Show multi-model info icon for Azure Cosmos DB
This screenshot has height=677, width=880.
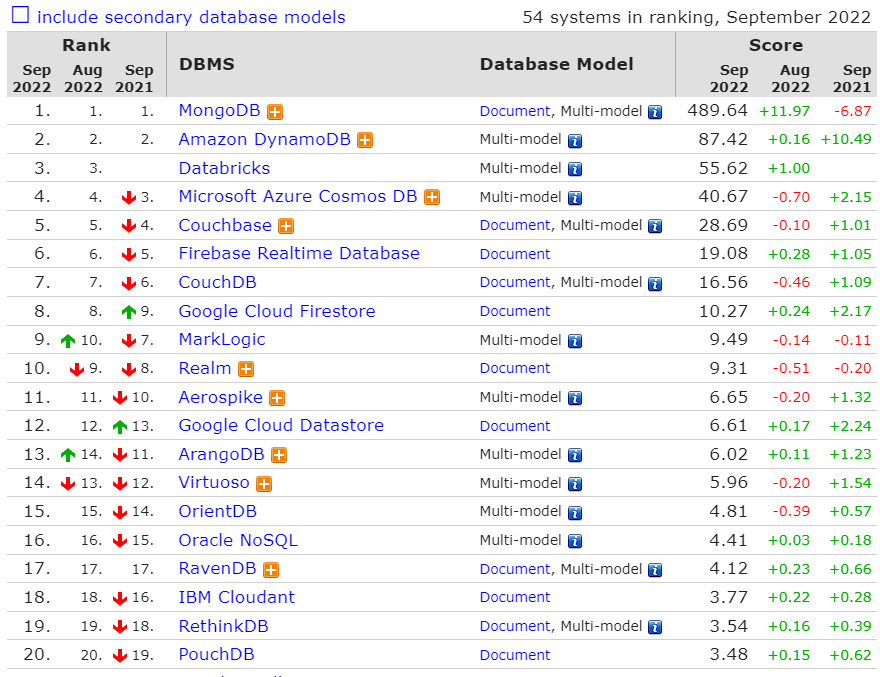pos(575,198)
